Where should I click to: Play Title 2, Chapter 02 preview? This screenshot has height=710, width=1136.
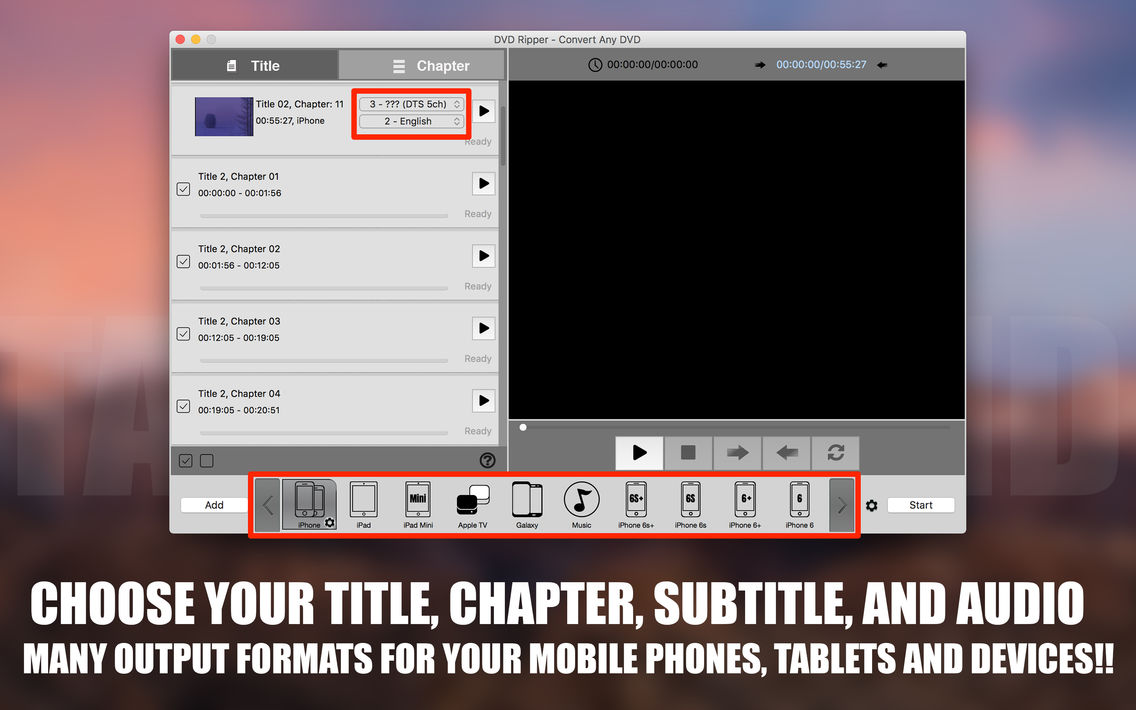tap(484, 256)
